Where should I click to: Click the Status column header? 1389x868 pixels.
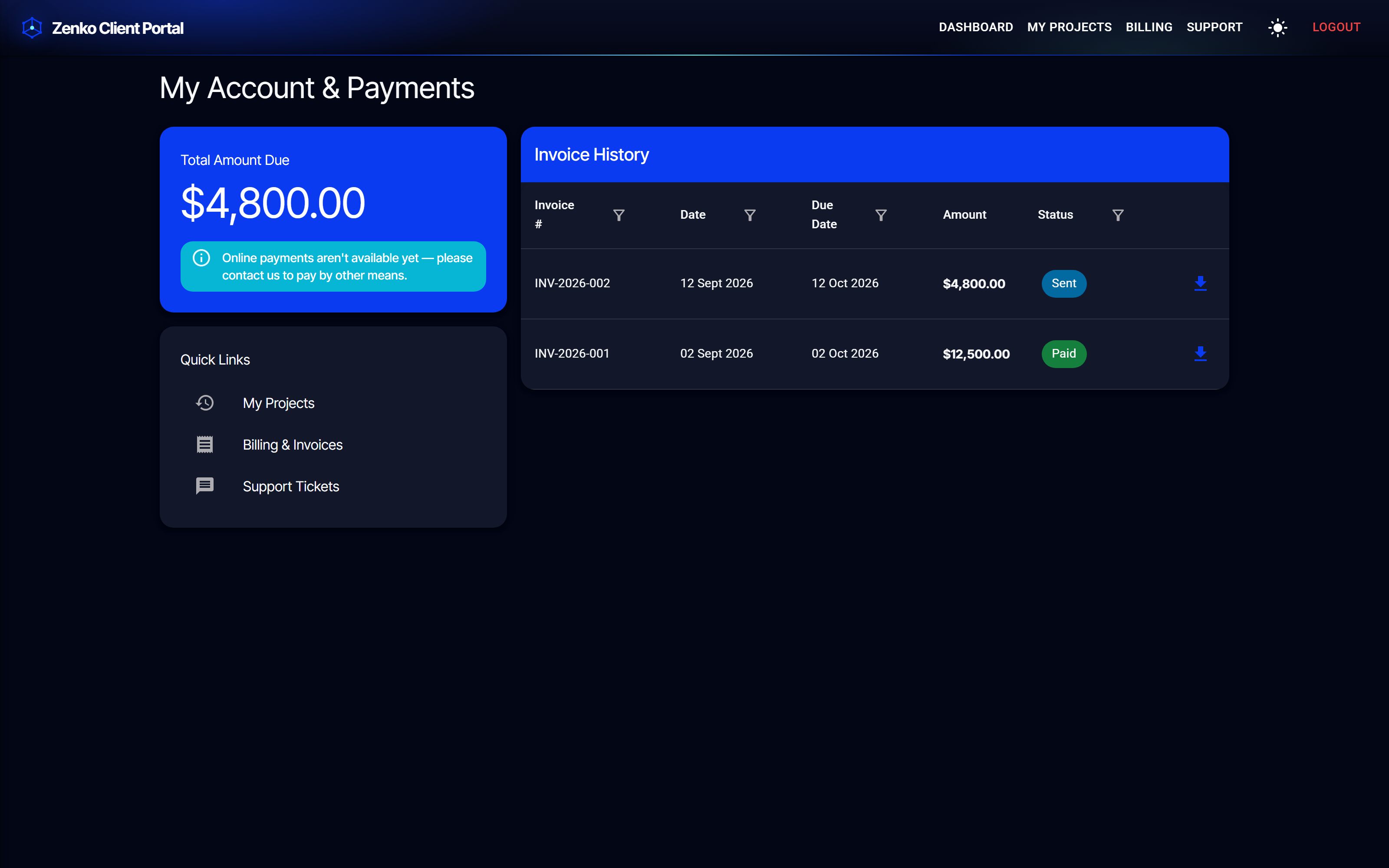[1055, 215]
